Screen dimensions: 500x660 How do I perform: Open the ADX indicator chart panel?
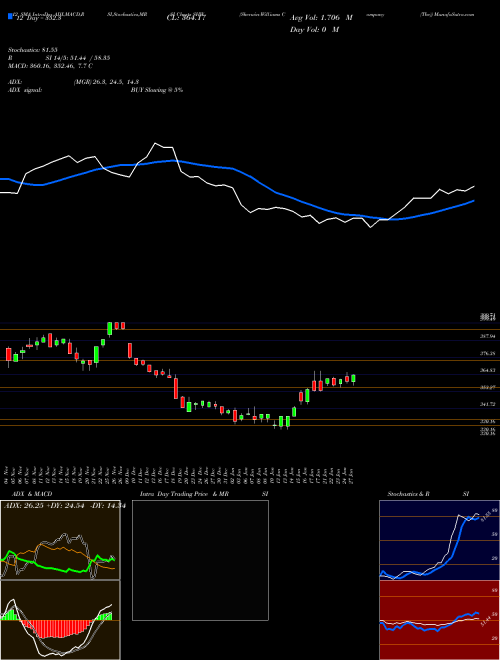coord(60,540)
